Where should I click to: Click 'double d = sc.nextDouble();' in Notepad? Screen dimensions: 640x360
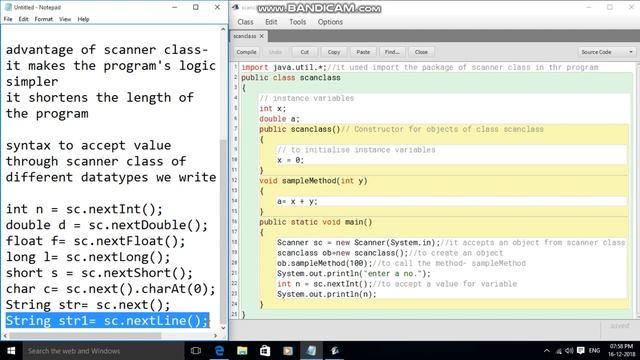click(x=107, y=225)
